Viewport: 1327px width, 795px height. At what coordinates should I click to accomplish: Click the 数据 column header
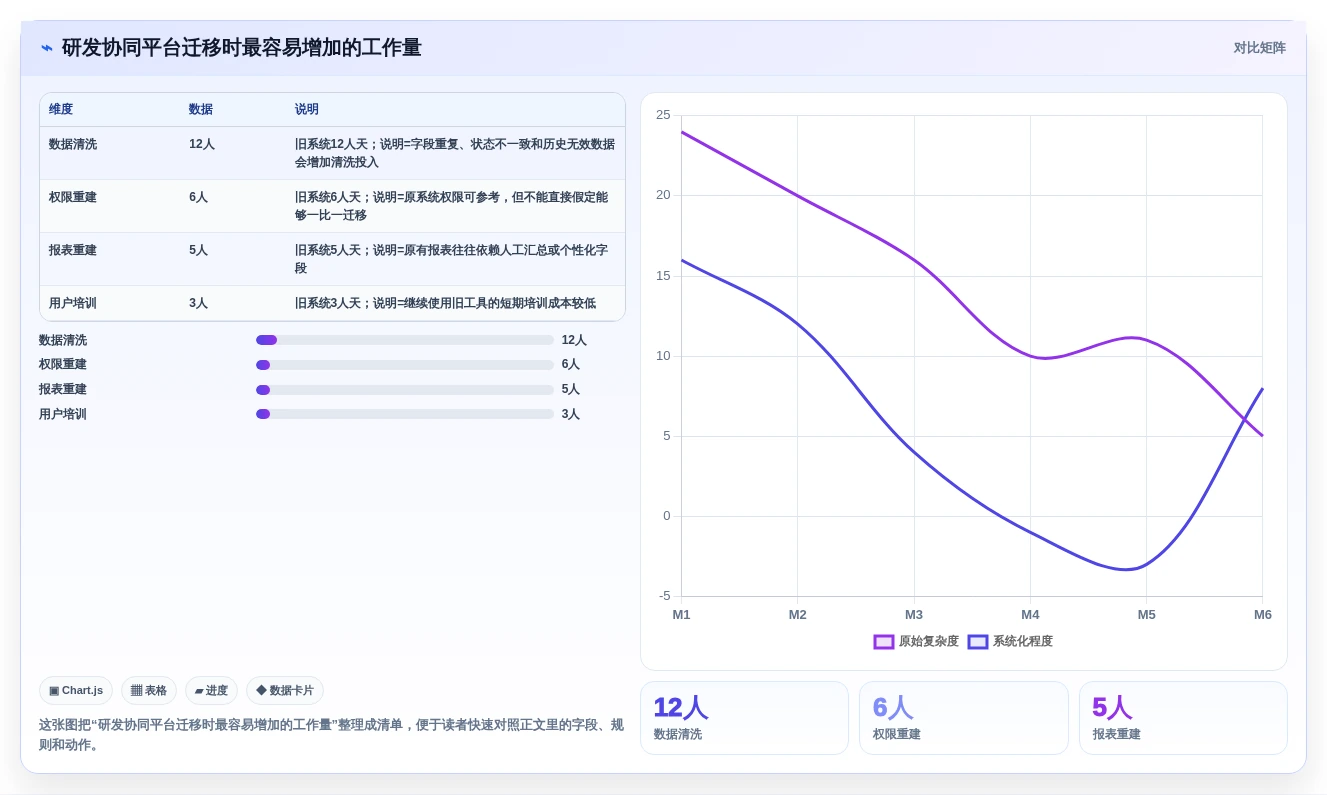click(x=201, y=110)
